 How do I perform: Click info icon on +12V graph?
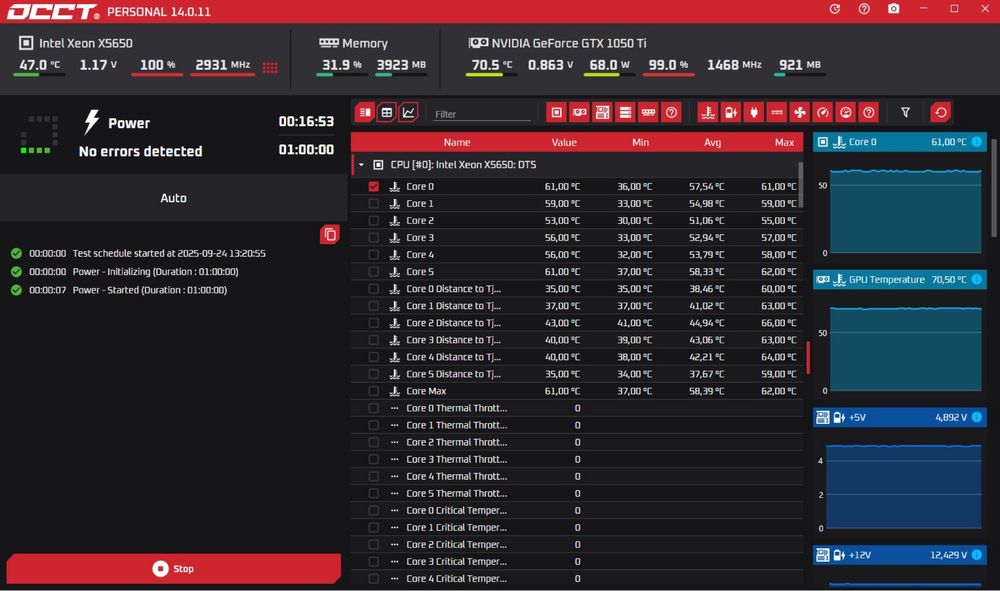coord(976,555)
